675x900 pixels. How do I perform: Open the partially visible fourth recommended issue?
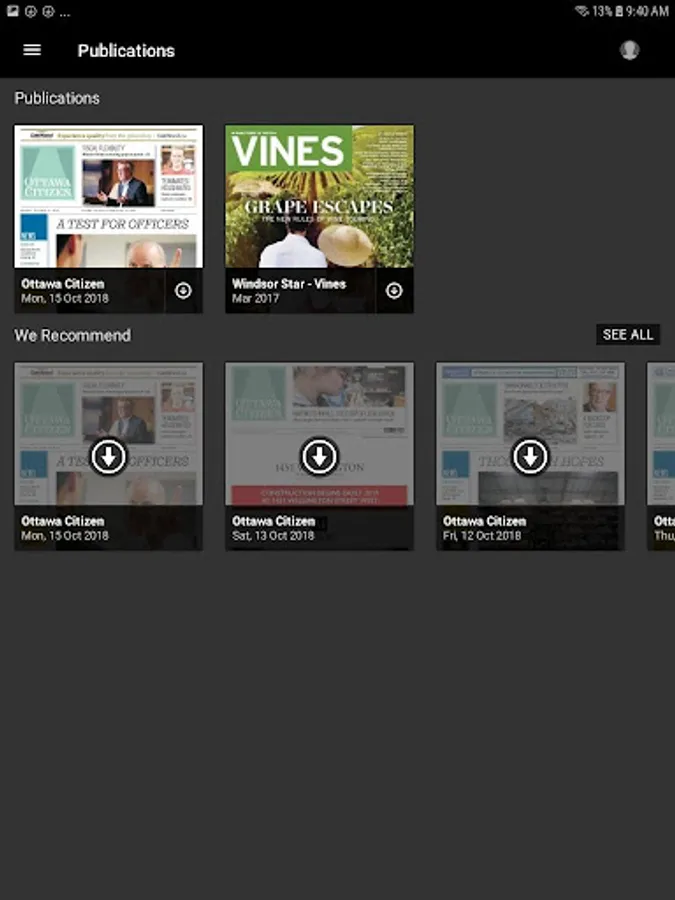(x=661, y=456)
